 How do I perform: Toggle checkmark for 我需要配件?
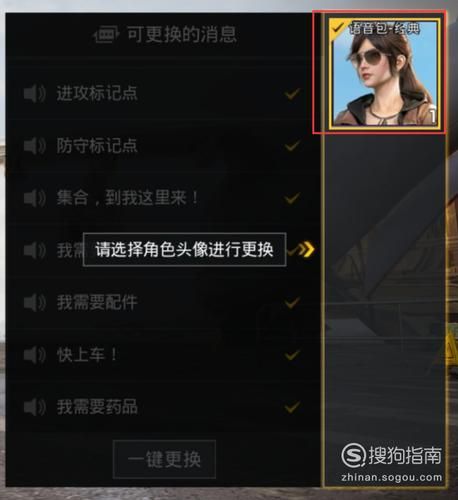292,303
